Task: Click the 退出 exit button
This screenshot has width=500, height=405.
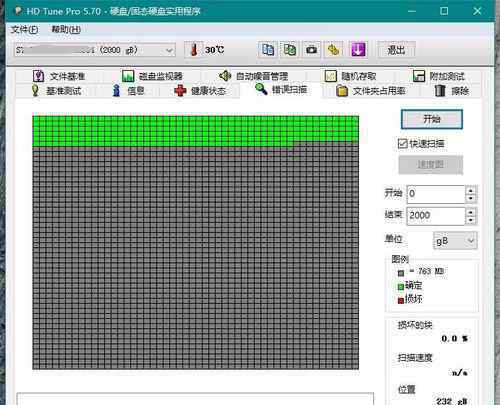Action: pos(396,50)
